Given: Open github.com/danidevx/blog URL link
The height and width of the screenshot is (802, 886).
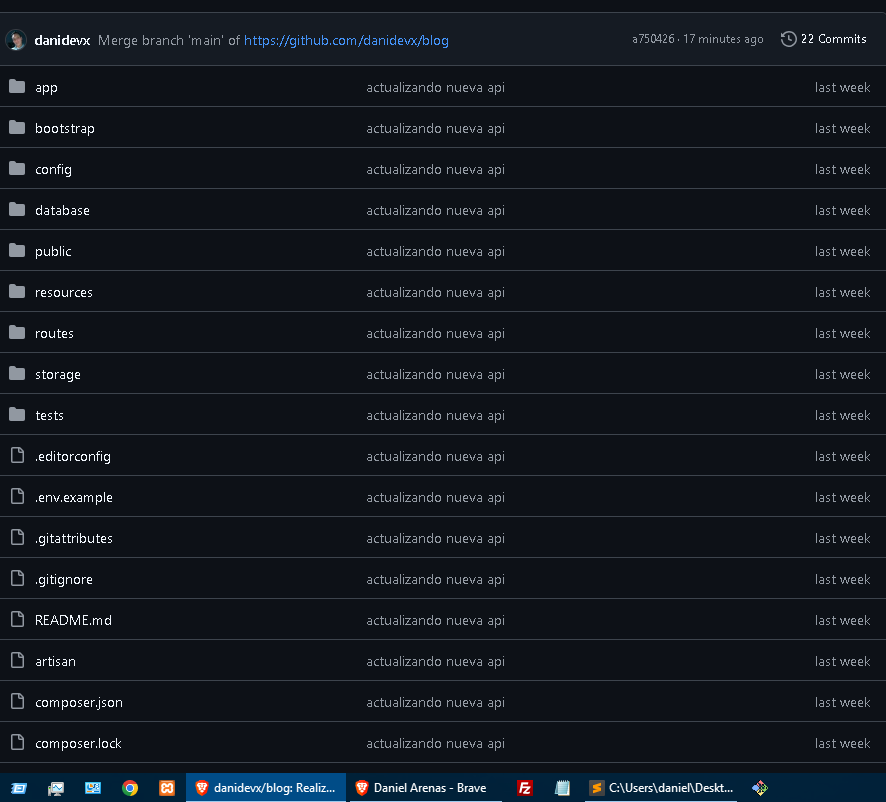Looking at the screenshot, I should point(346,41).
